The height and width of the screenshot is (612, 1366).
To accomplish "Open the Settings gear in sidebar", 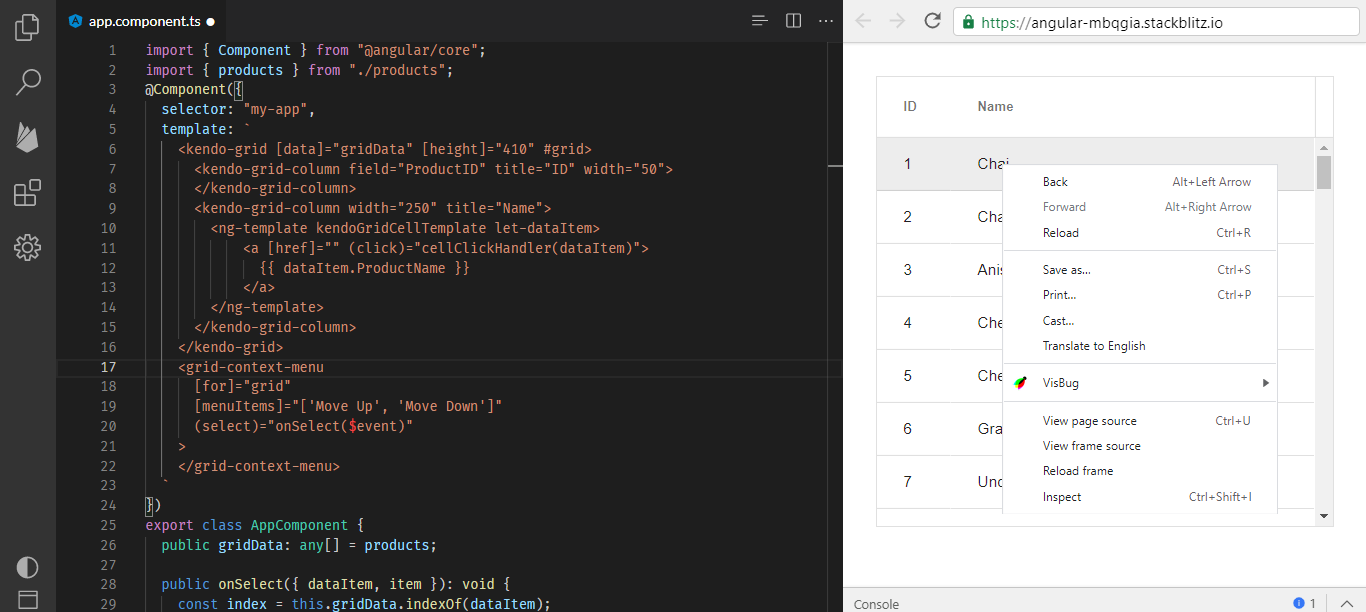I will [x=28, y=247].
